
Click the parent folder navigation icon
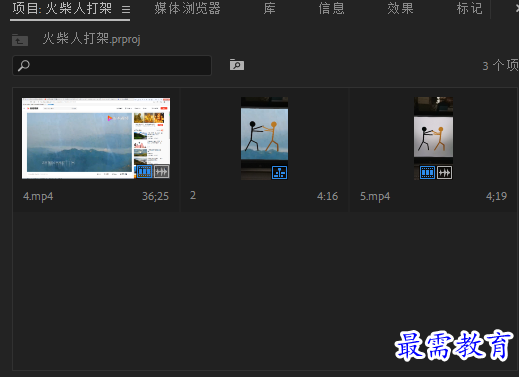pyautogui.click(x=20, y=40)
